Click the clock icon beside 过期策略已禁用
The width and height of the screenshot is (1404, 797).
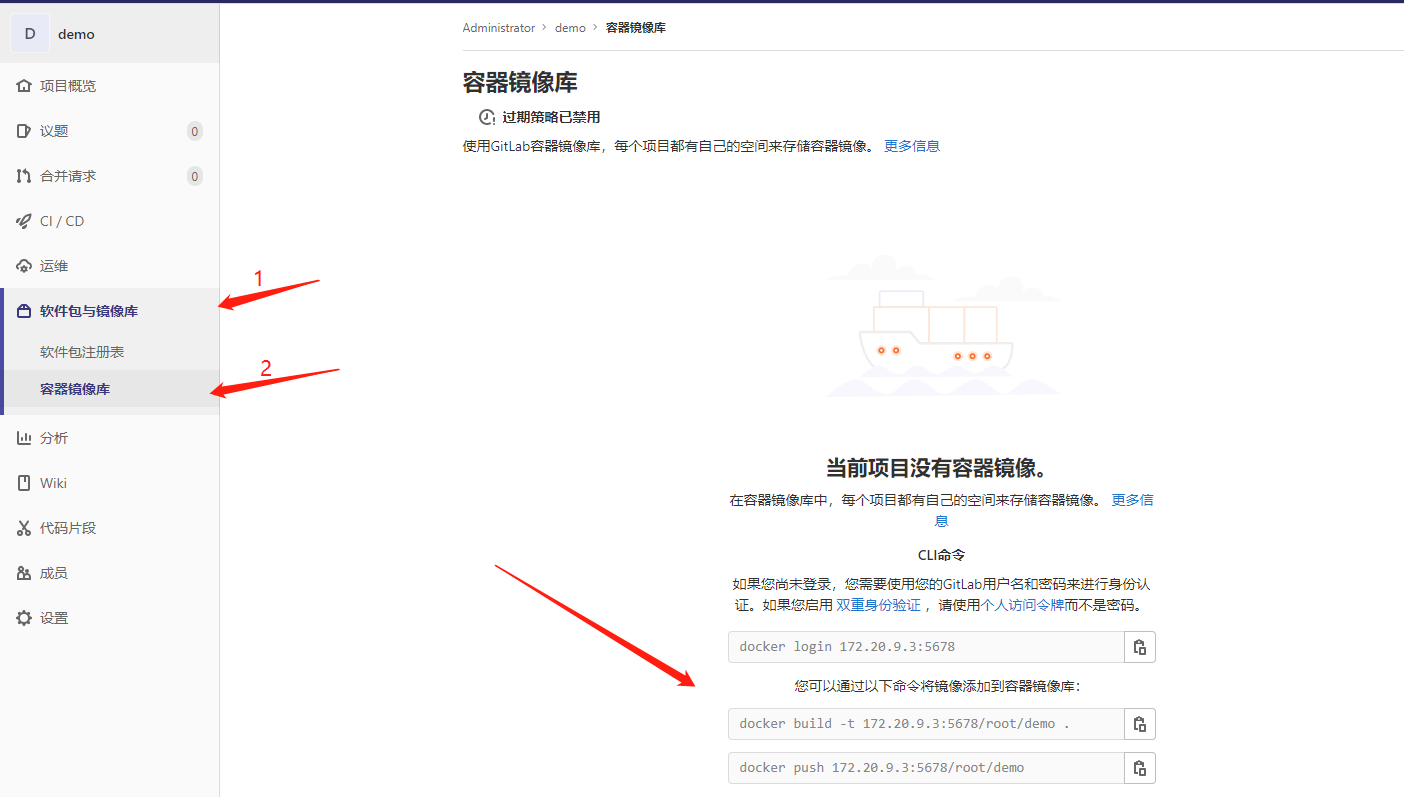click(487, 117)
